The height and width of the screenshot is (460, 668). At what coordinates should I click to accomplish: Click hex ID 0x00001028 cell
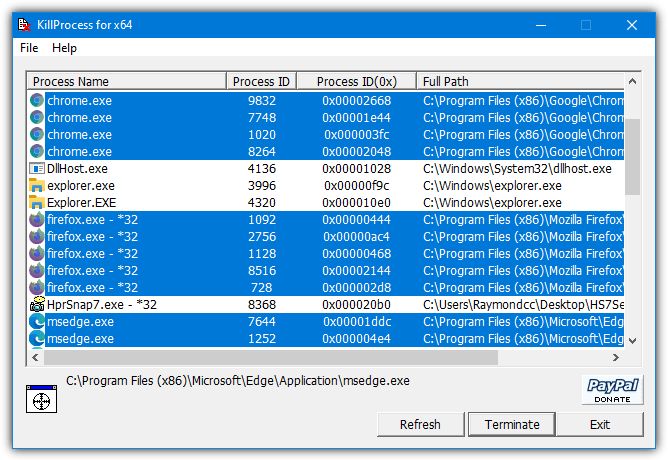click(x=357, y=169)
